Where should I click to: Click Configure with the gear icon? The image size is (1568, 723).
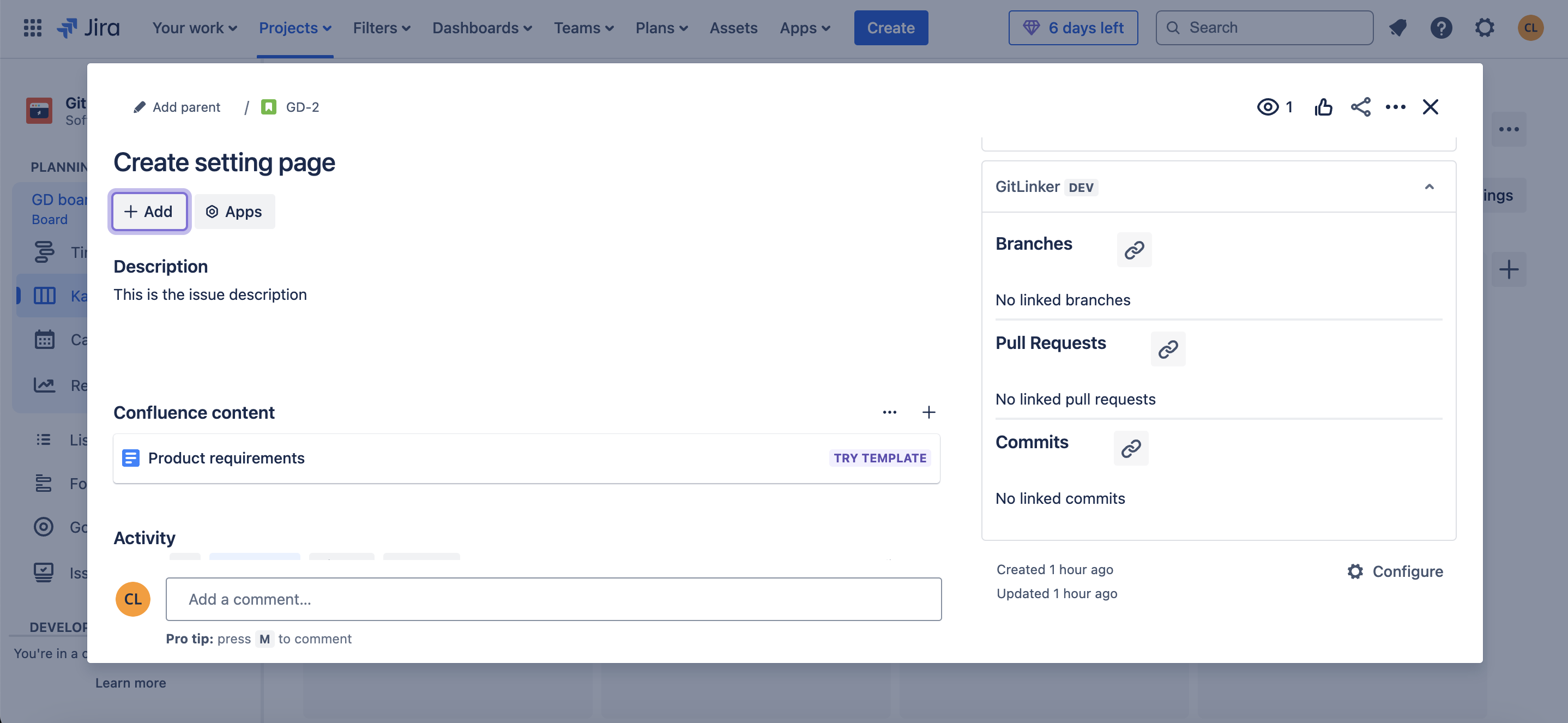[1395, 571]
